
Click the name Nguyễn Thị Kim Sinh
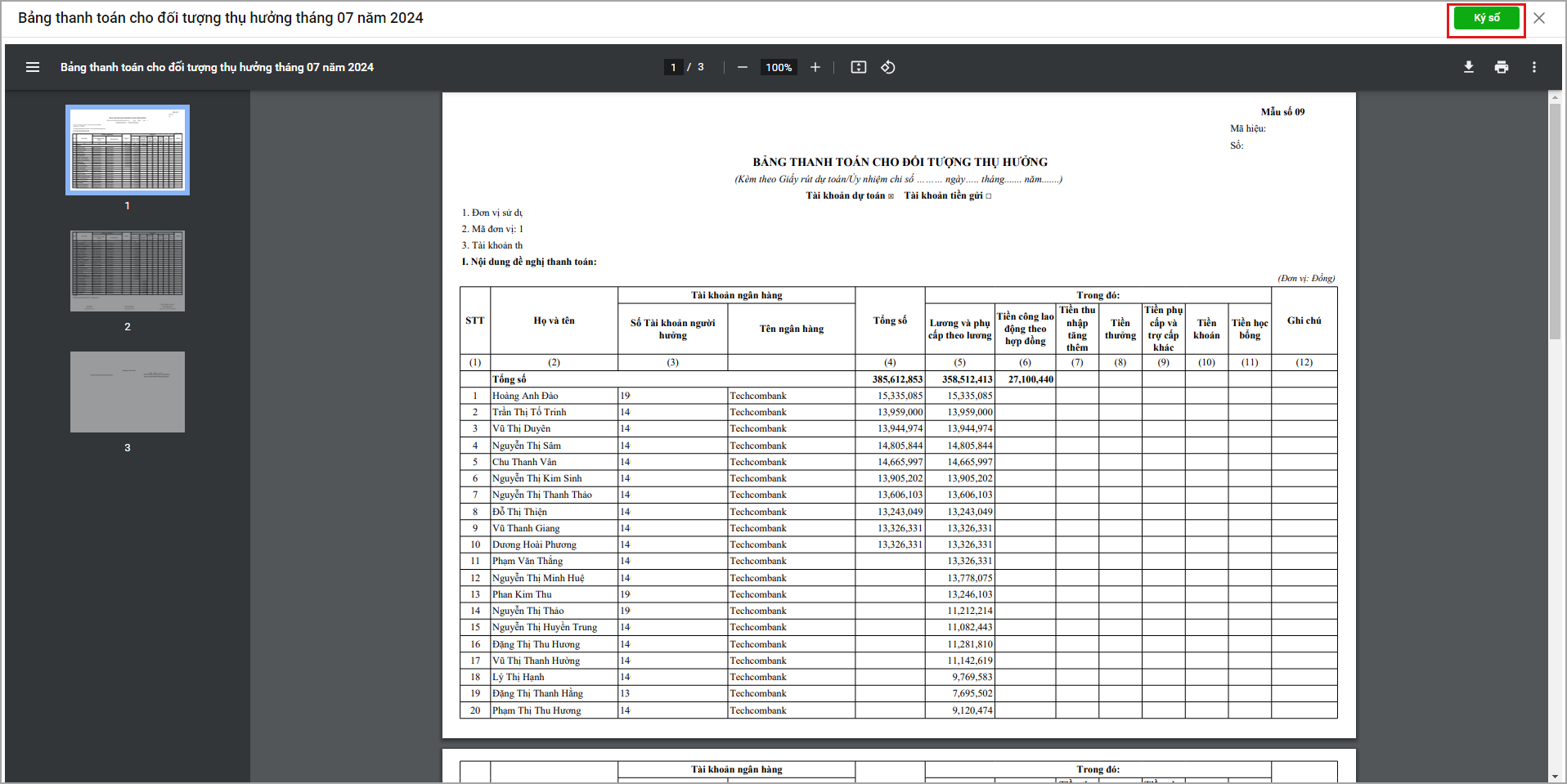537,478
